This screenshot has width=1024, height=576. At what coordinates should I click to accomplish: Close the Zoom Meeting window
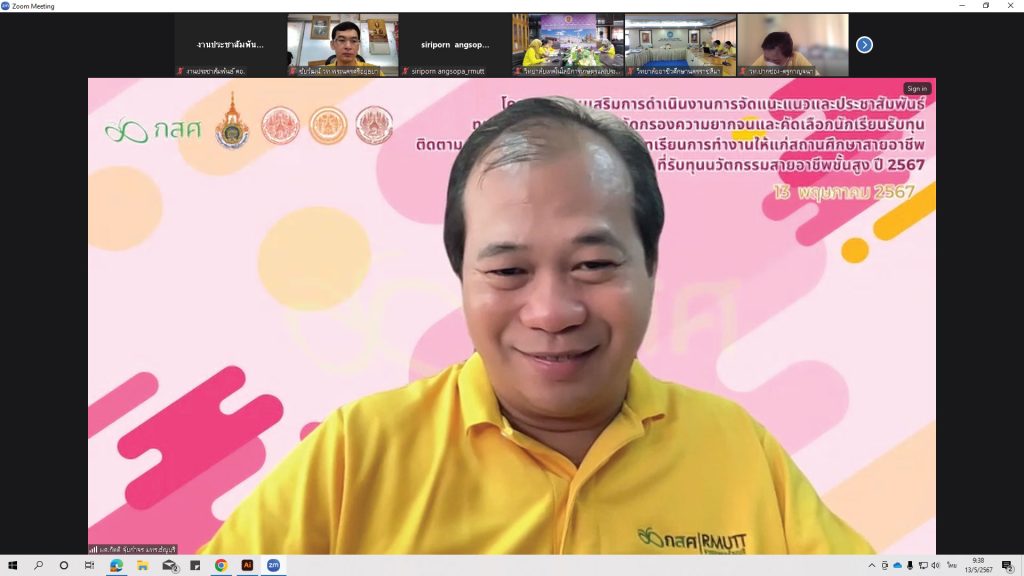point(1010,6)
